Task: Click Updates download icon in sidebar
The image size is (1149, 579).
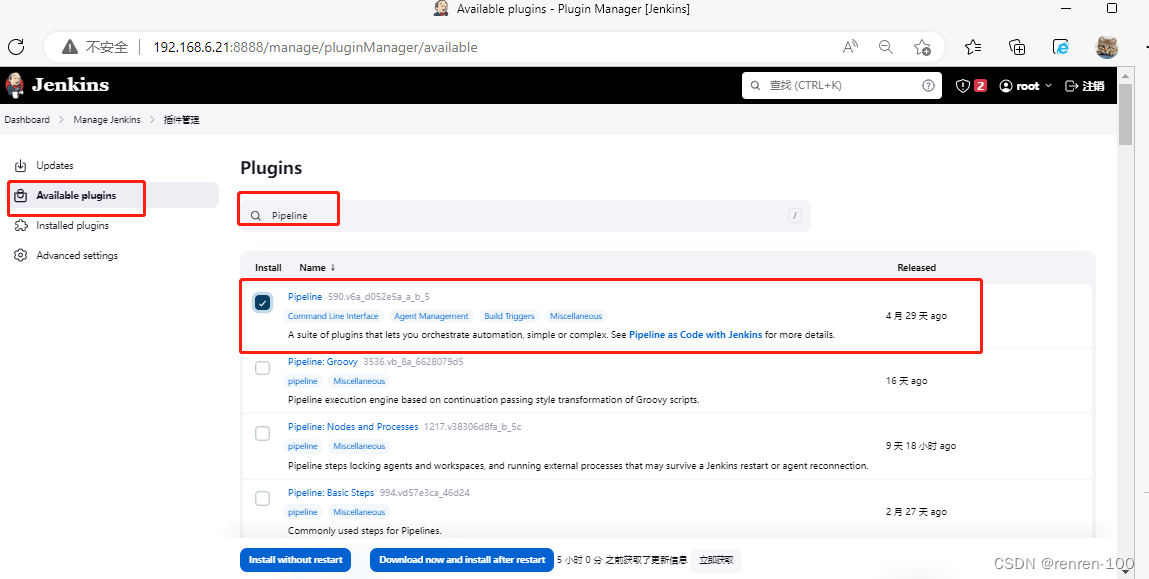Action: coord(21,166)
